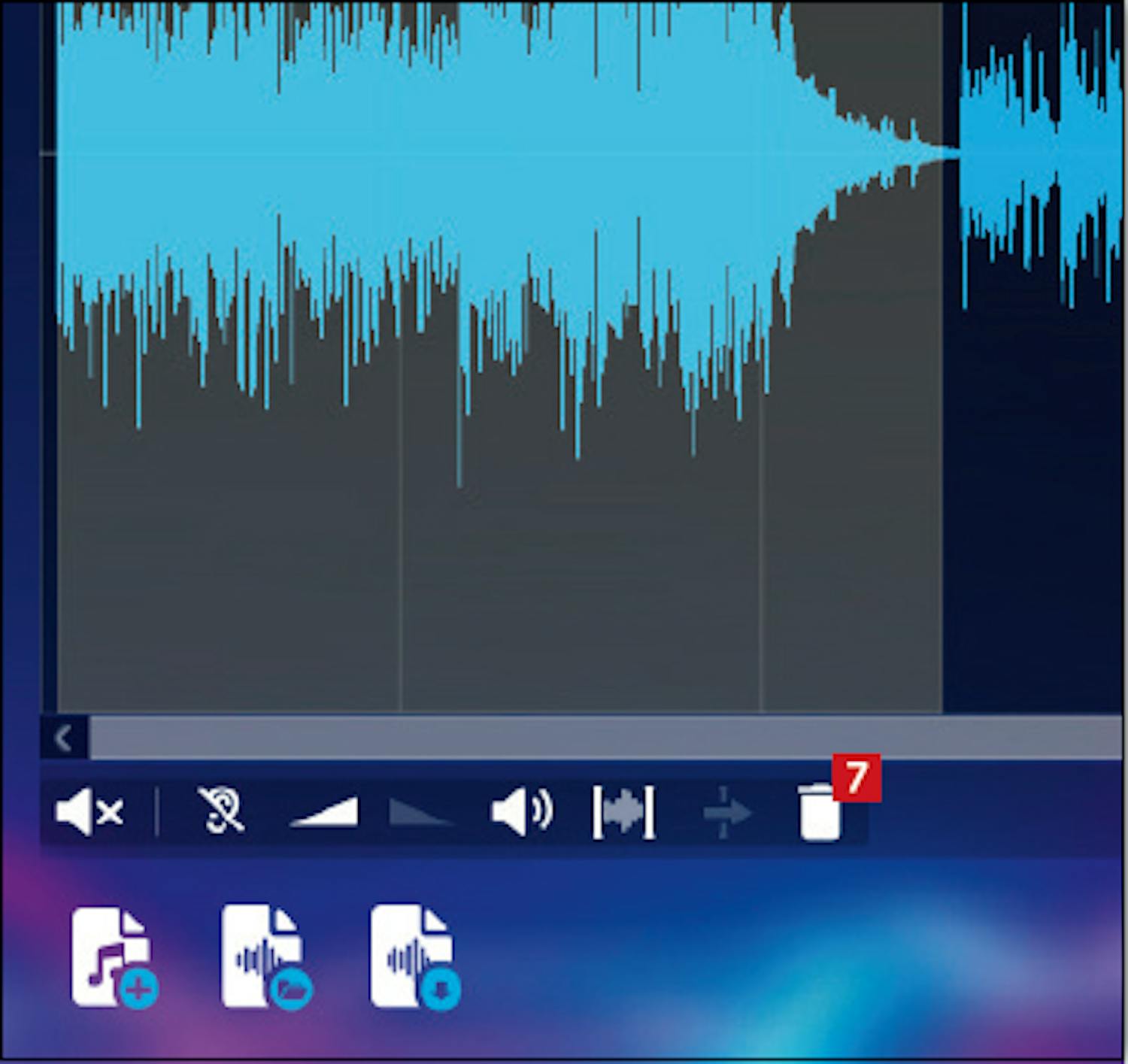
Task: Click the dimmed fade out ramp icon
Action: pyautogui.click(x=420, y=813)
